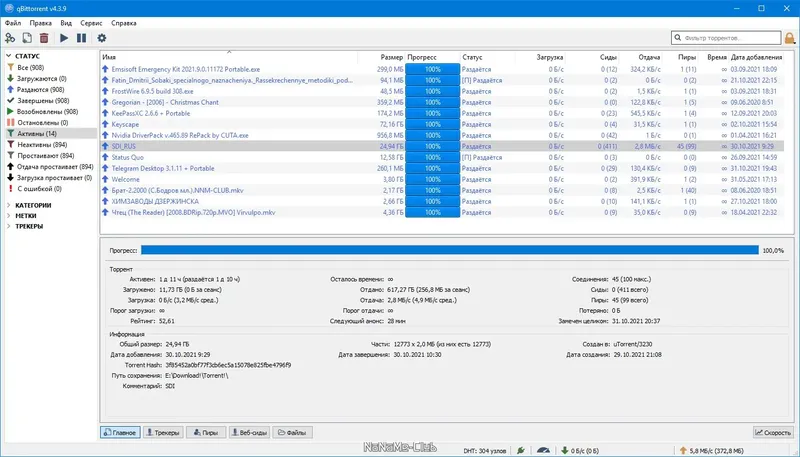Expand the КАТЕГОРИИ section
The image size is (800, 457).
9,205
